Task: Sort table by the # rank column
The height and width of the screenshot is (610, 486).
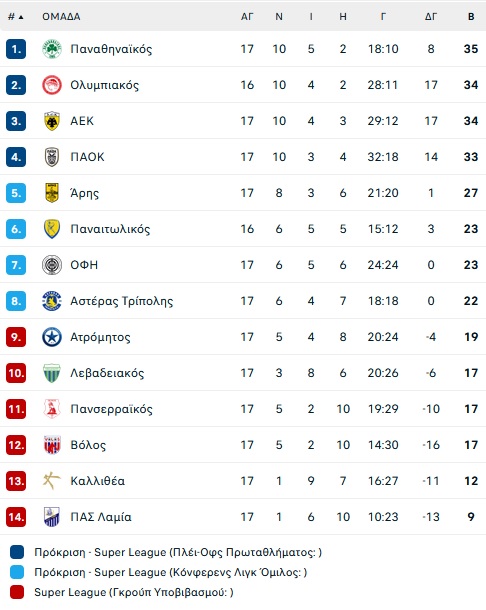Action: [16, 17]
